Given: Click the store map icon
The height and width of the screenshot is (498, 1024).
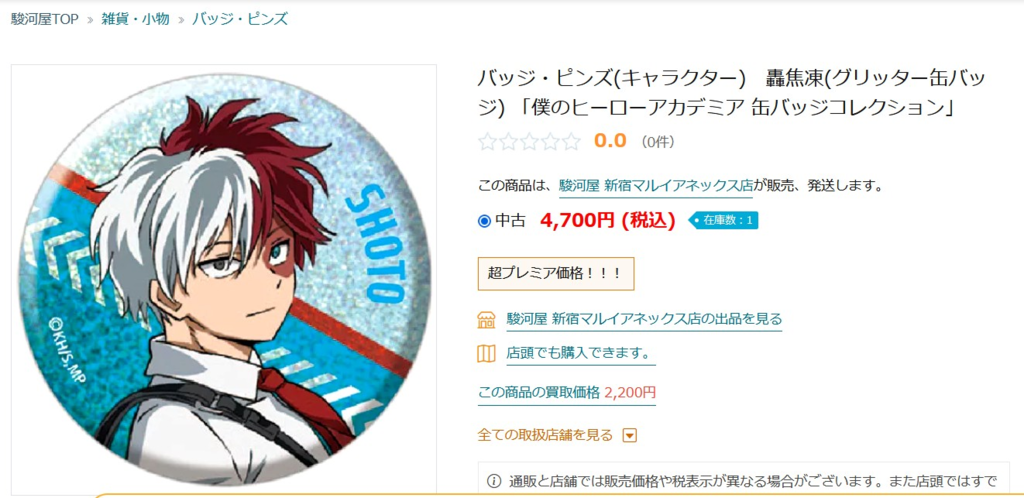Looking at the screenshot, I should [x=487, y=354].
